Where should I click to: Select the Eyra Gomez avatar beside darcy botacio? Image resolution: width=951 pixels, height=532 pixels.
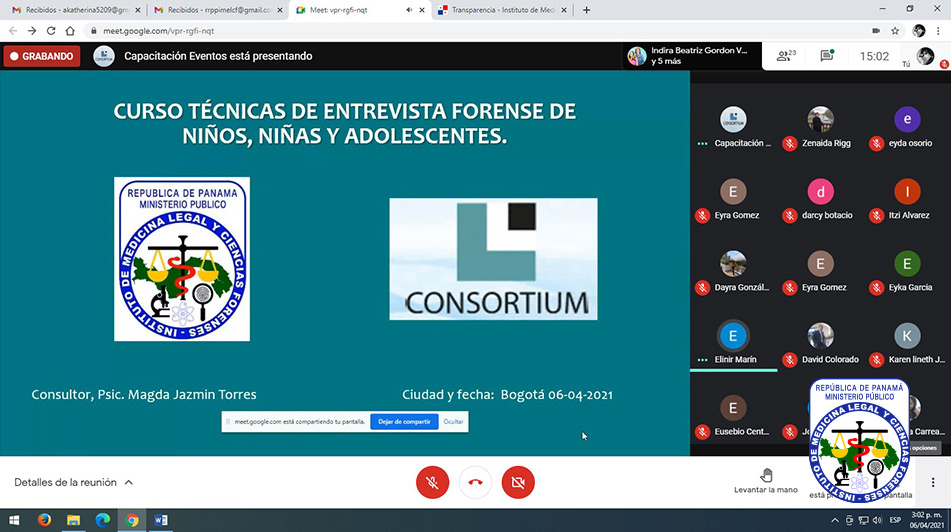click(733, 192)
